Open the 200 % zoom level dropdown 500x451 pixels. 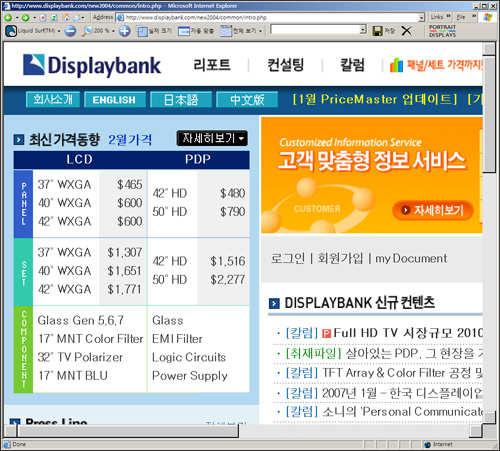[113, 31]
